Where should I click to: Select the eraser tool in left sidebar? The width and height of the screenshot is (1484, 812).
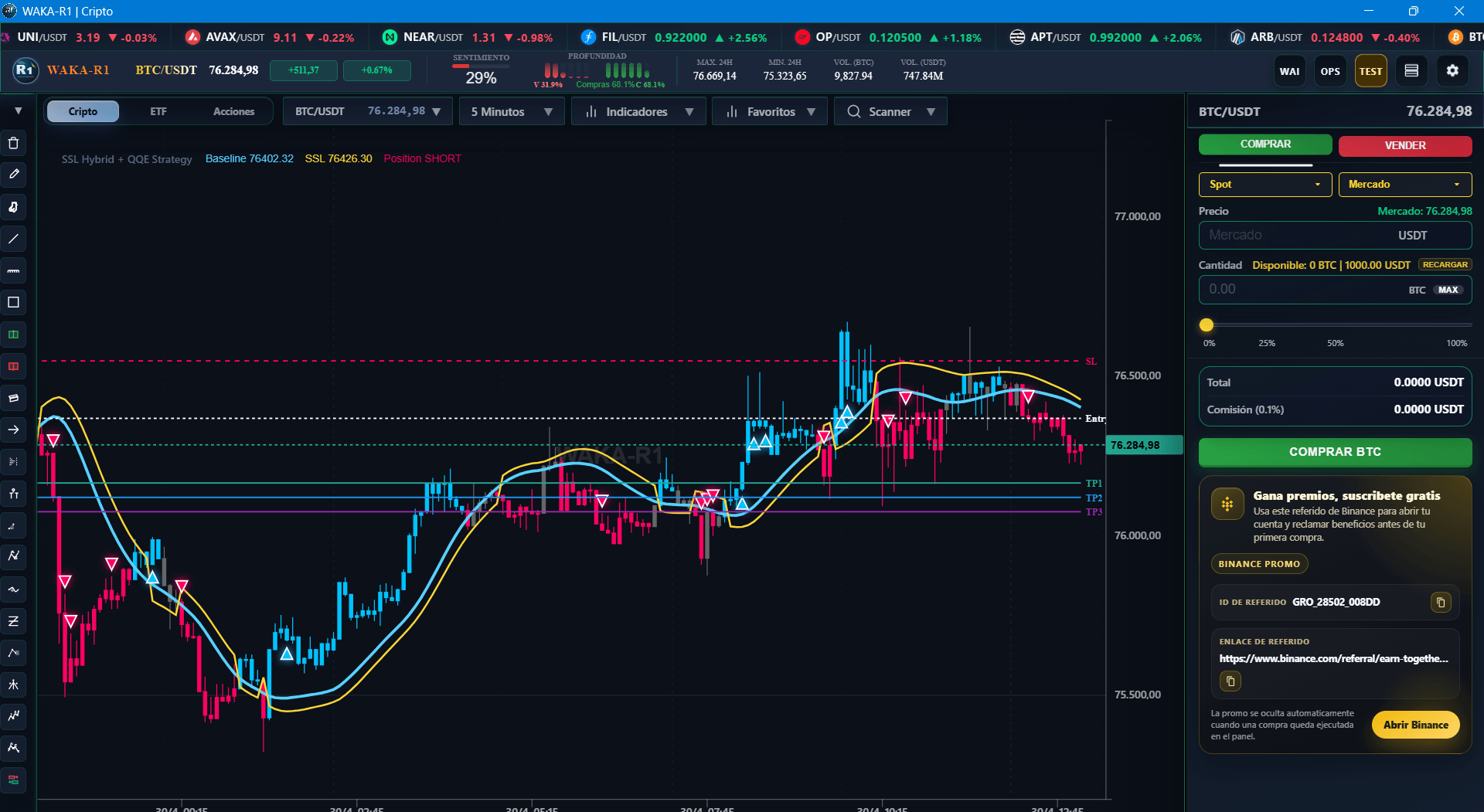click(13, 398)
